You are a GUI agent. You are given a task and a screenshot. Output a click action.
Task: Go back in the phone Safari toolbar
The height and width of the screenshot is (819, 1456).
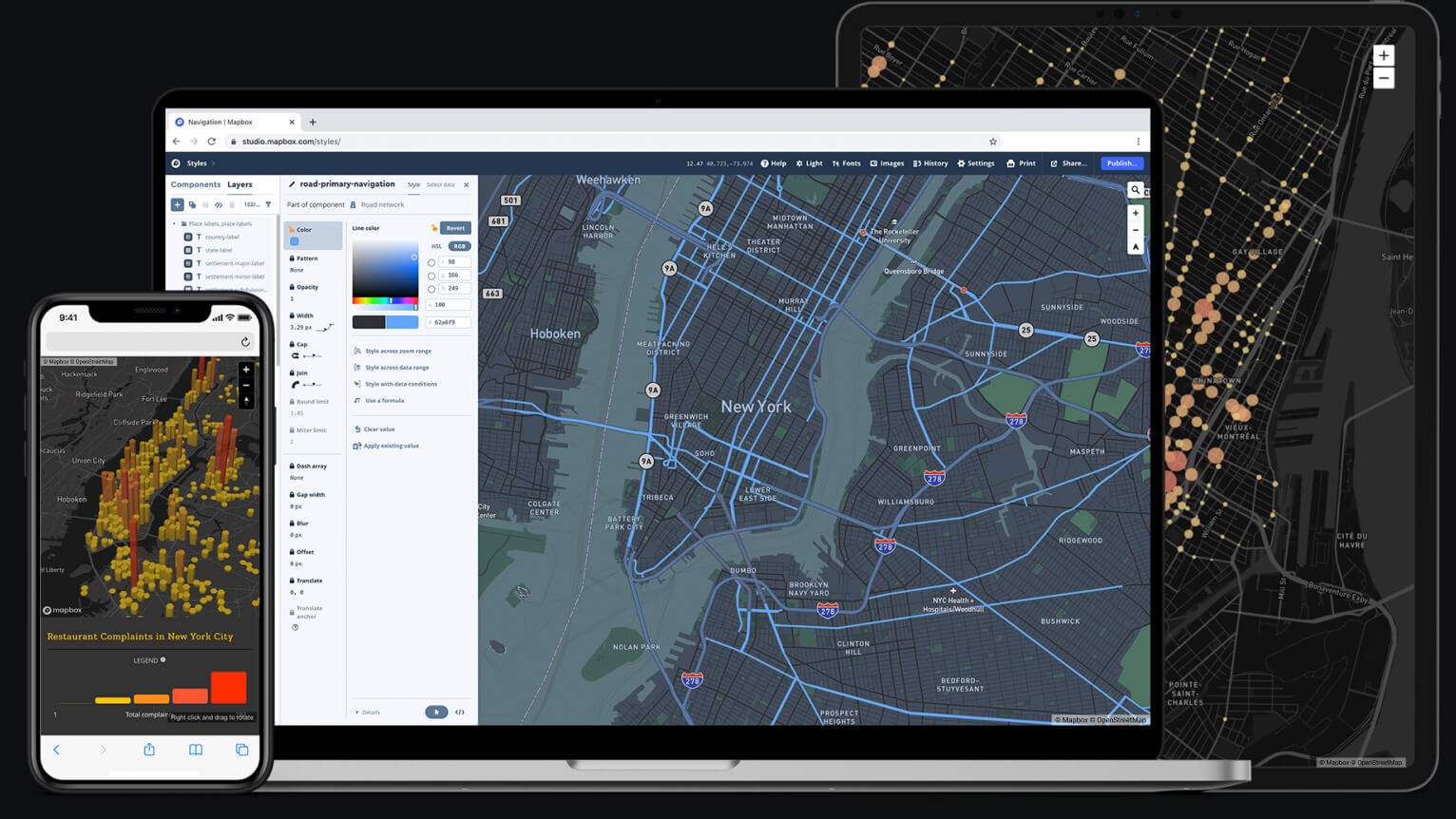pos(56,750)
